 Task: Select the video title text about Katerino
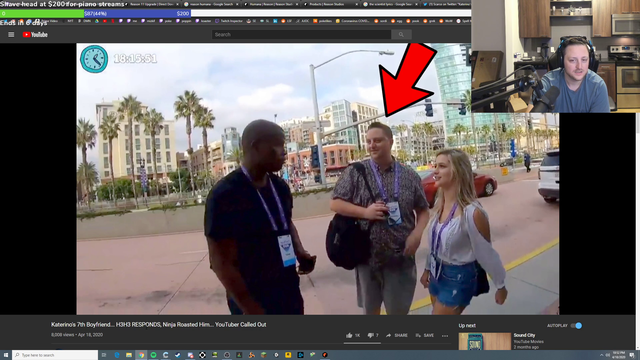[158, 325]
